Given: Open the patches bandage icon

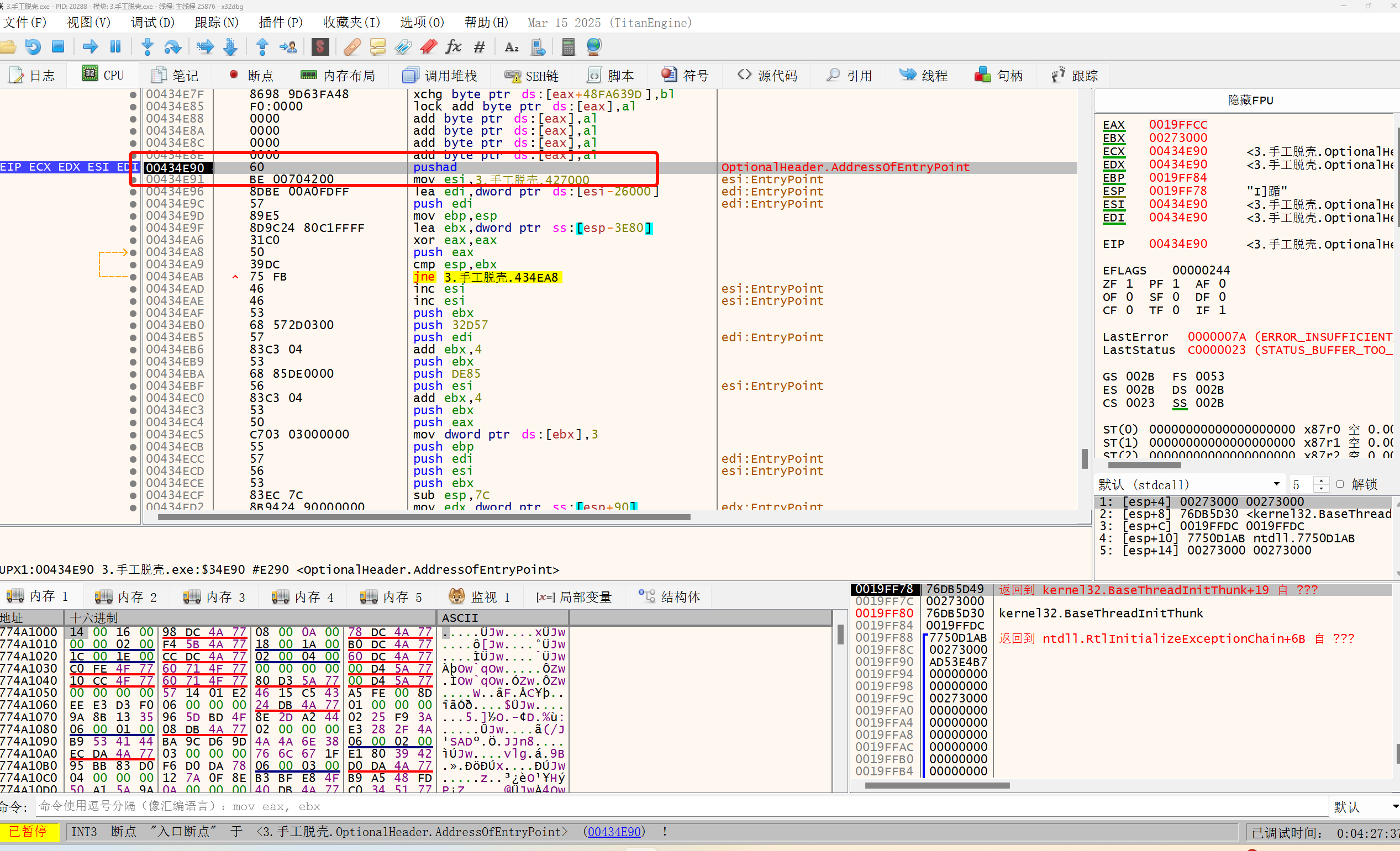Looking at the screenshot, I should pyautogui.click(x=352, y=46).
